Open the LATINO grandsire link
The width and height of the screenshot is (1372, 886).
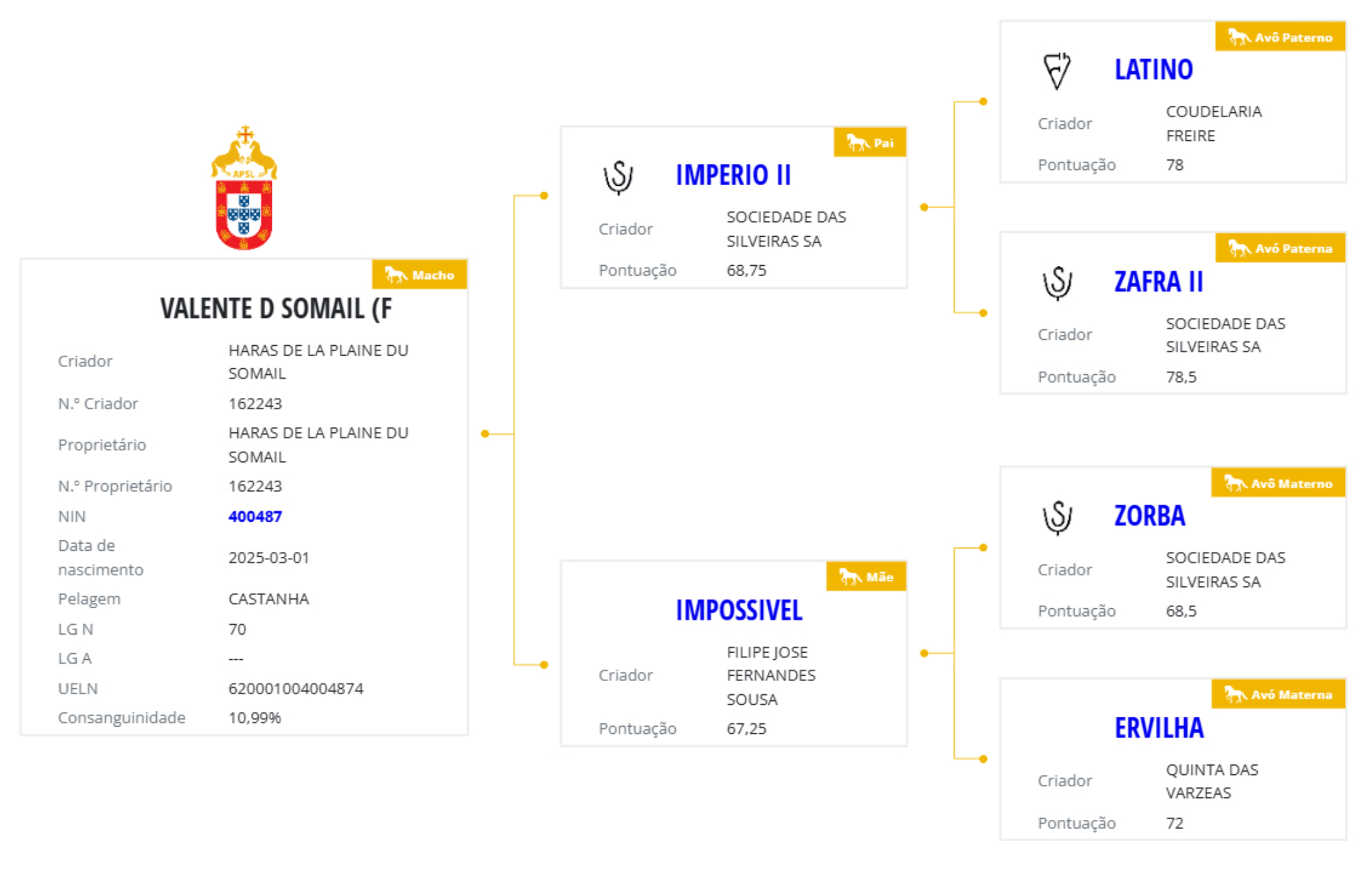tap(1153, 69)
